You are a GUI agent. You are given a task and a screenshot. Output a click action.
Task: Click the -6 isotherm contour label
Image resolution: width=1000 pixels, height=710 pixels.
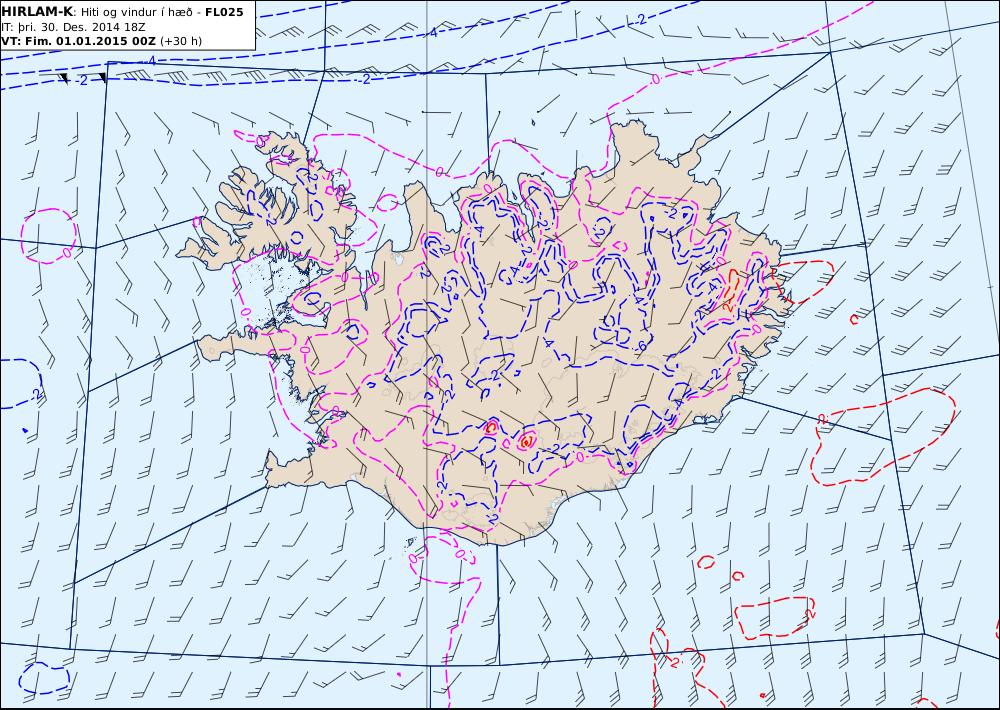coord(641,346)
